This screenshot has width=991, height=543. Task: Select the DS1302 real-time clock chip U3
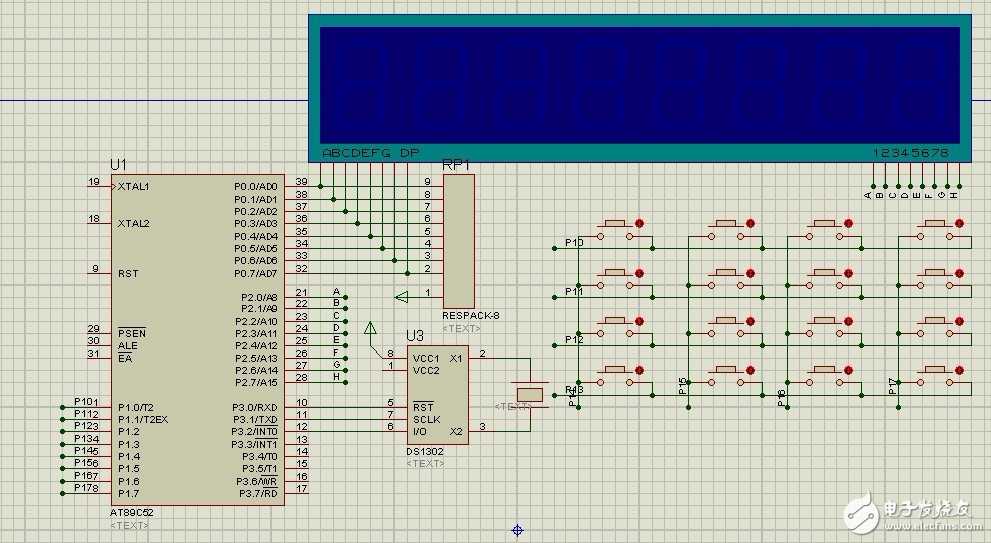tap(437, 395)
